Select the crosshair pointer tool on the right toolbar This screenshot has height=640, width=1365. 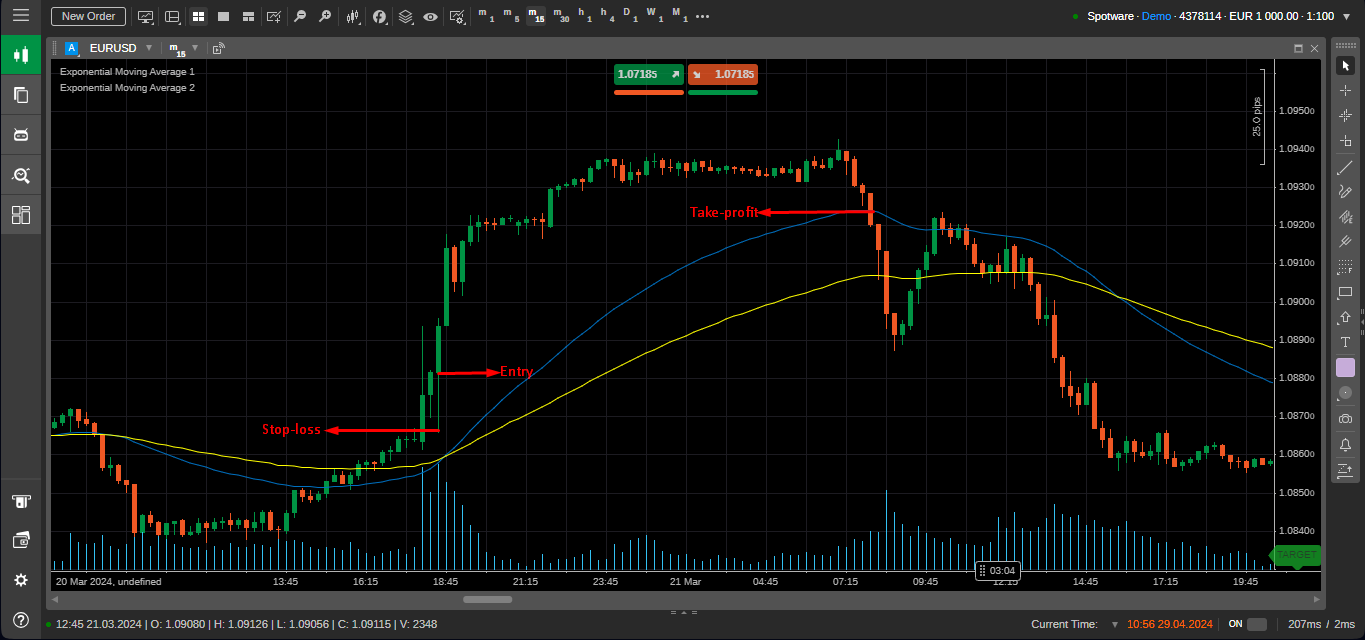point(1345,89)
